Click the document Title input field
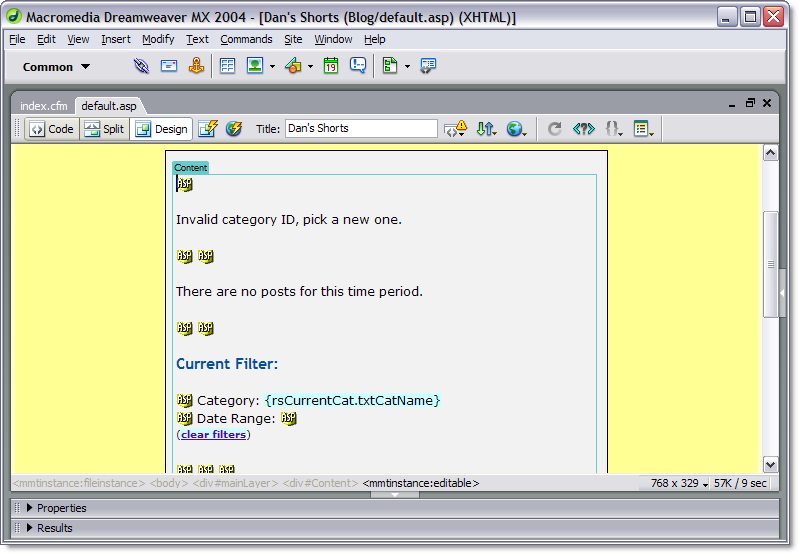The height and width of the screenshot is (554, 799). click(x=361, y=129)
